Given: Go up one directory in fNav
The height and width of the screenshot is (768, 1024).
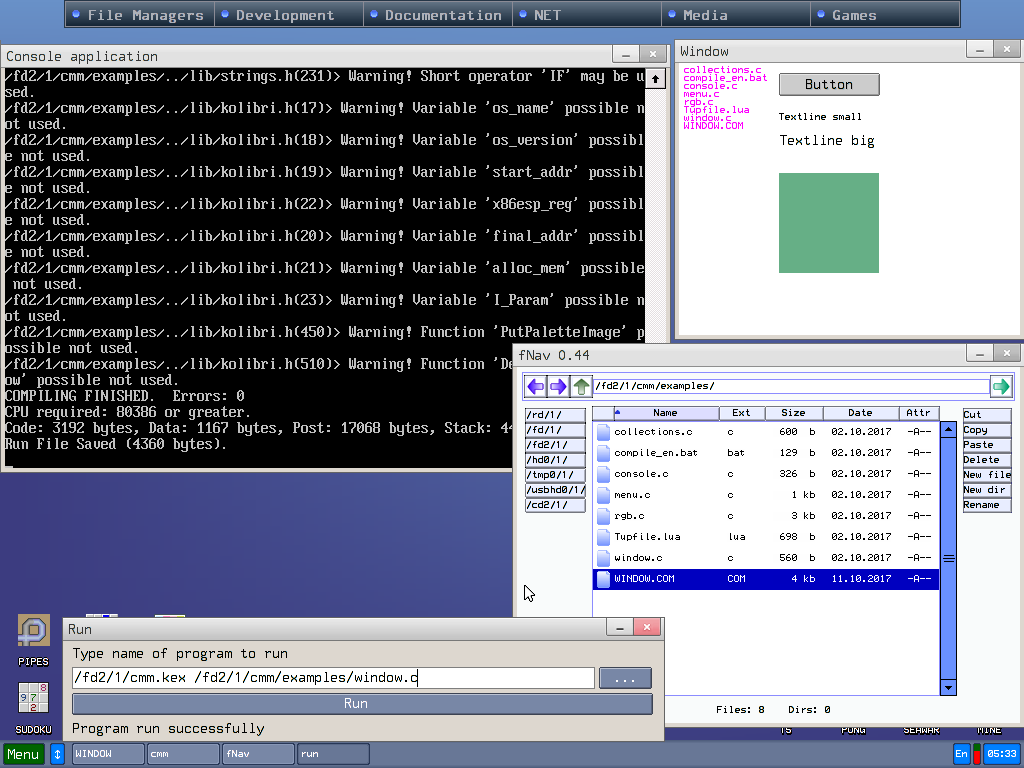Looking at the screenshot, I should (581, 386).
